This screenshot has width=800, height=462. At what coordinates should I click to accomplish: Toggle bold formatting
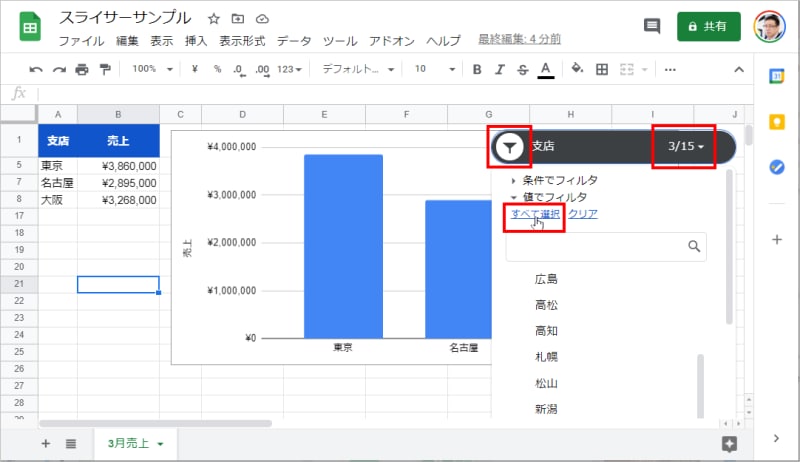[477, 69]
